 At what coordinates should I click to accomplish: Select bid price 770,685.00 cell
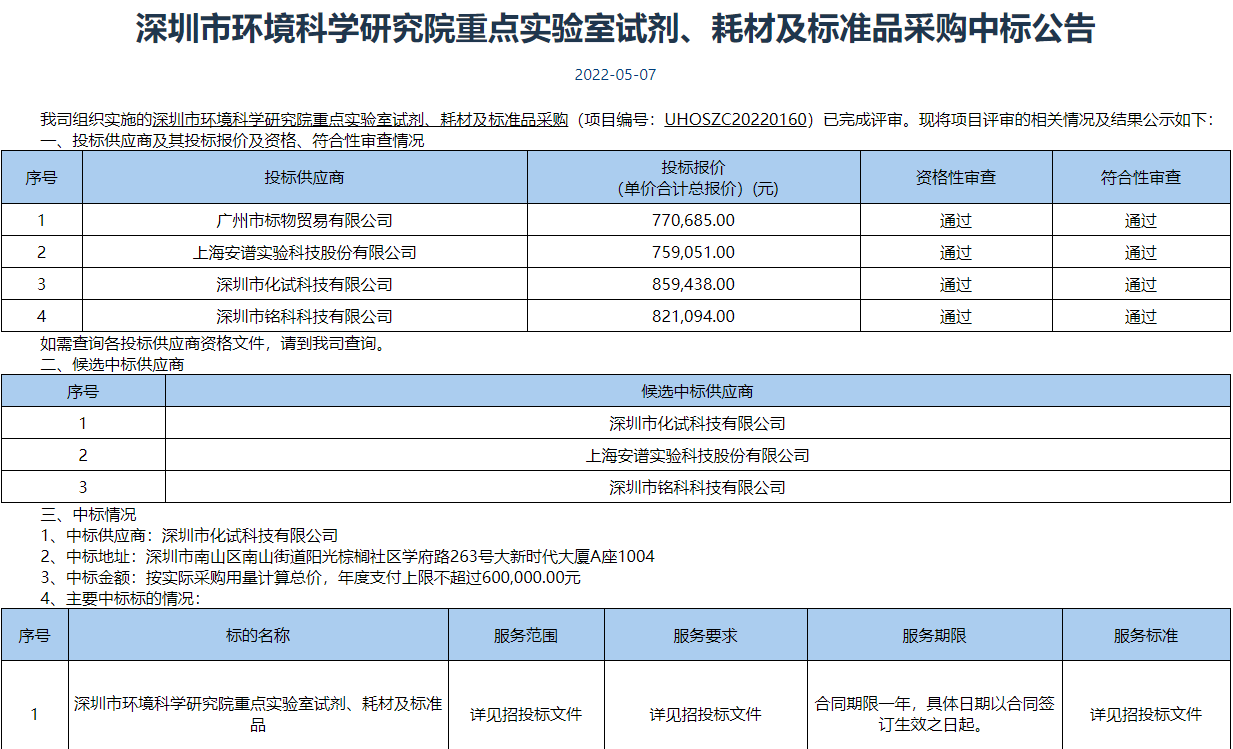point(693,220)
